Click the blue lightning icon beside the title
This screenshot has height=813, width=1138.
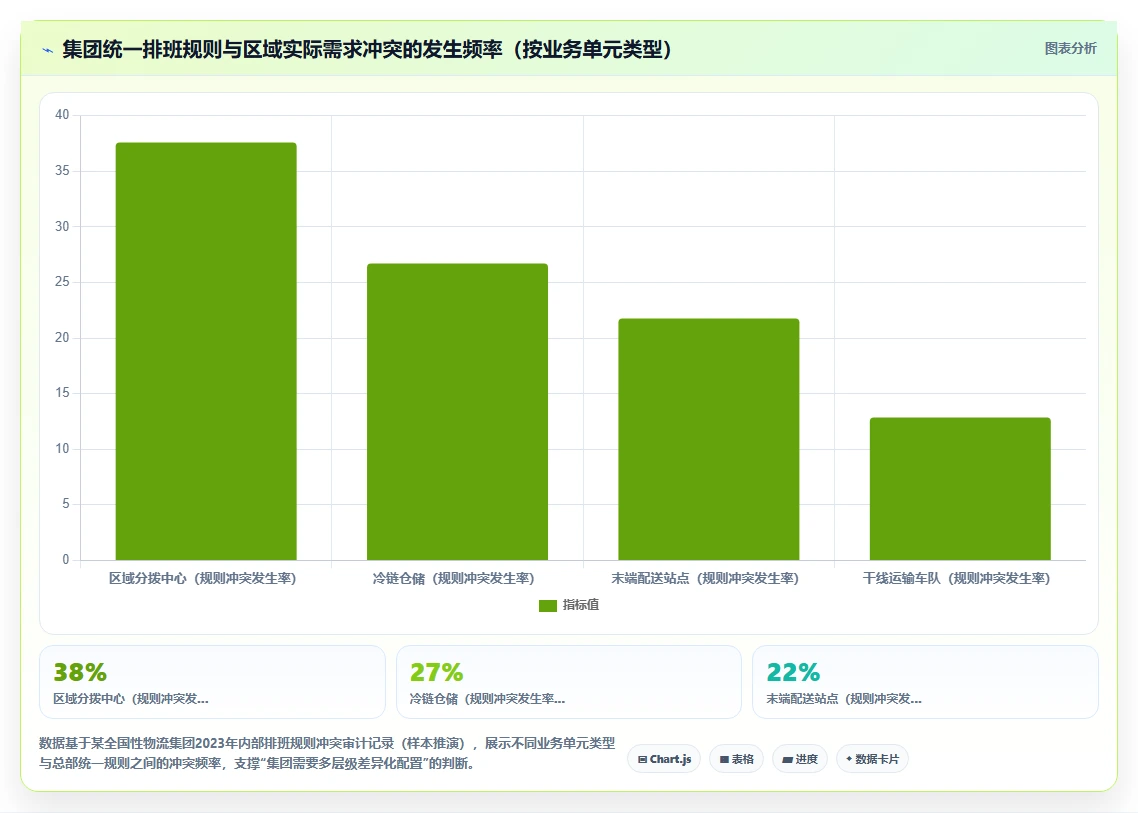point(48,50)
